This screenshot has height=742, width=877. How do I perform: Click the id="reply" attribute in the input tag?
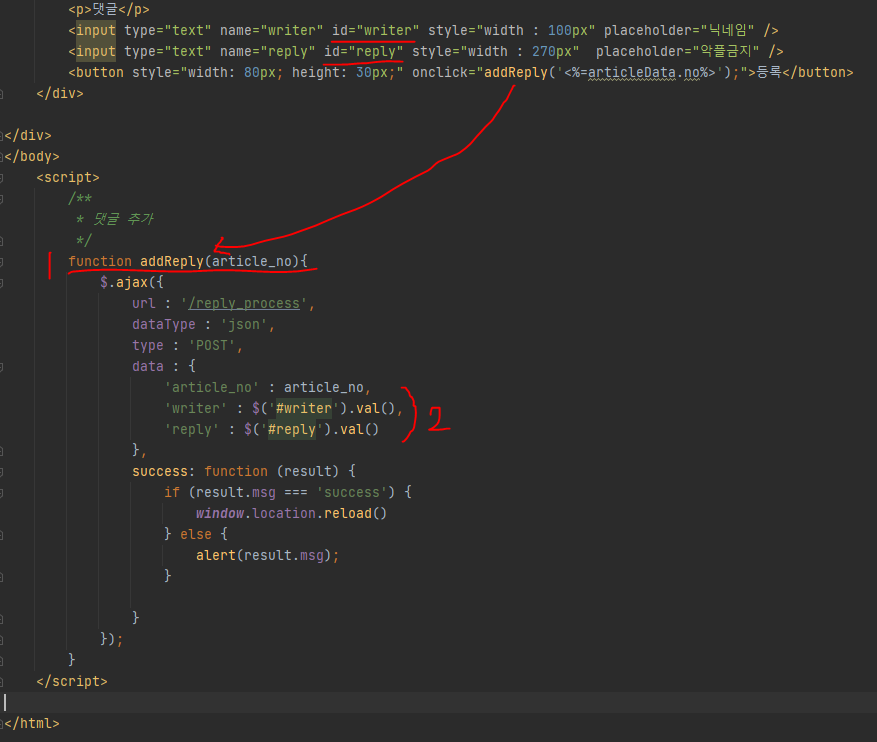pyautogui.click(x=364, y=51)
